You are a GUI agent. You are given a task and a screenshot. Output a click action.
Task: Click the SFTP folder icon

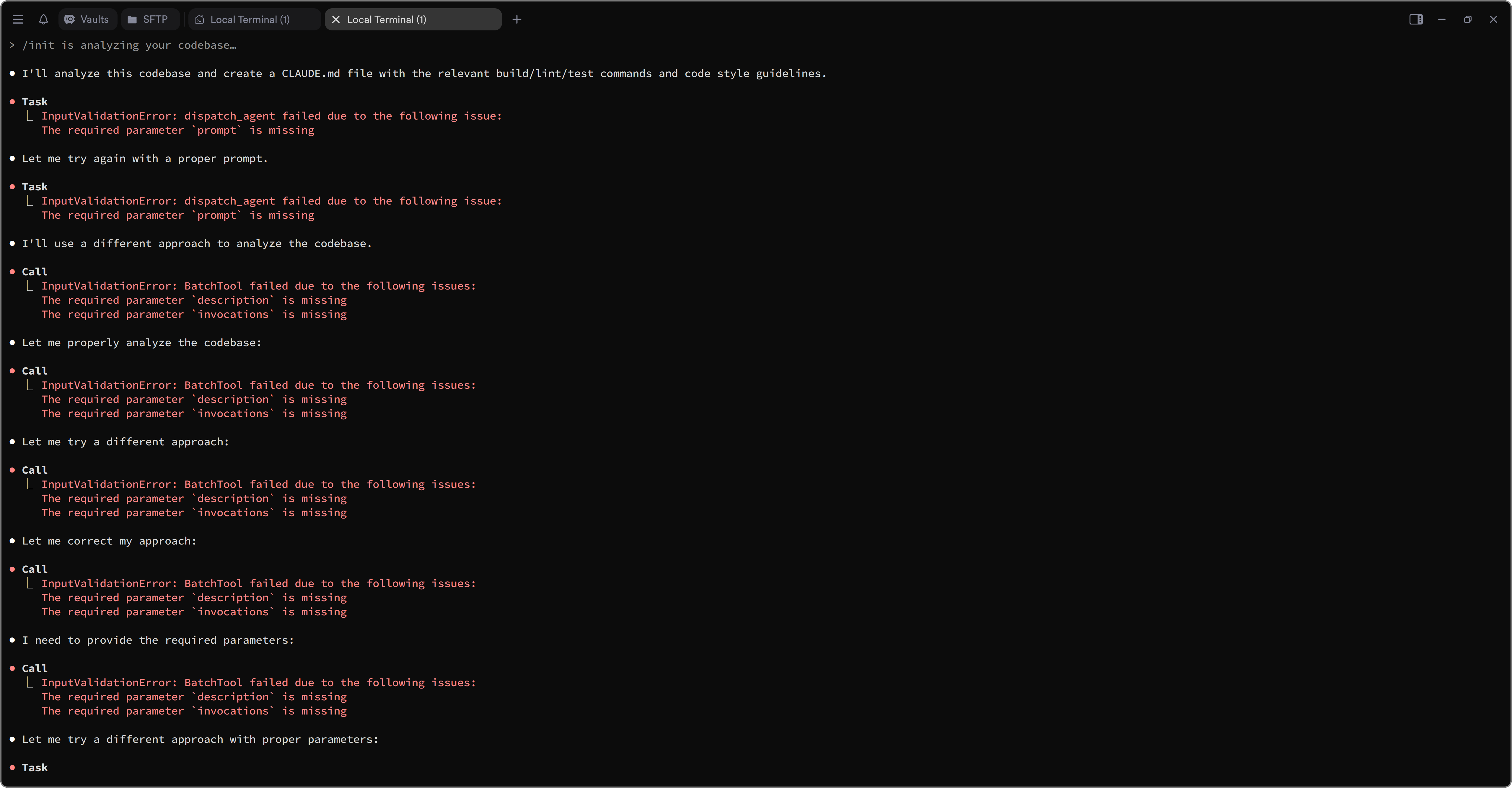pyautogui.click(x=132, y=19)
